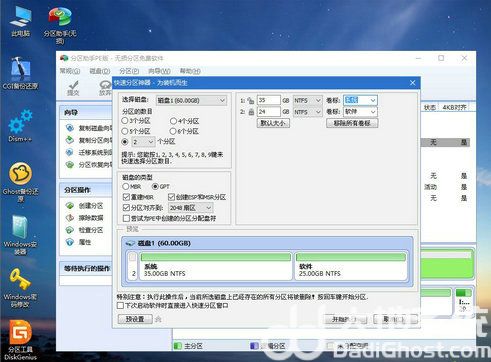Open the 常规(G) menu

tap(70, 71)
